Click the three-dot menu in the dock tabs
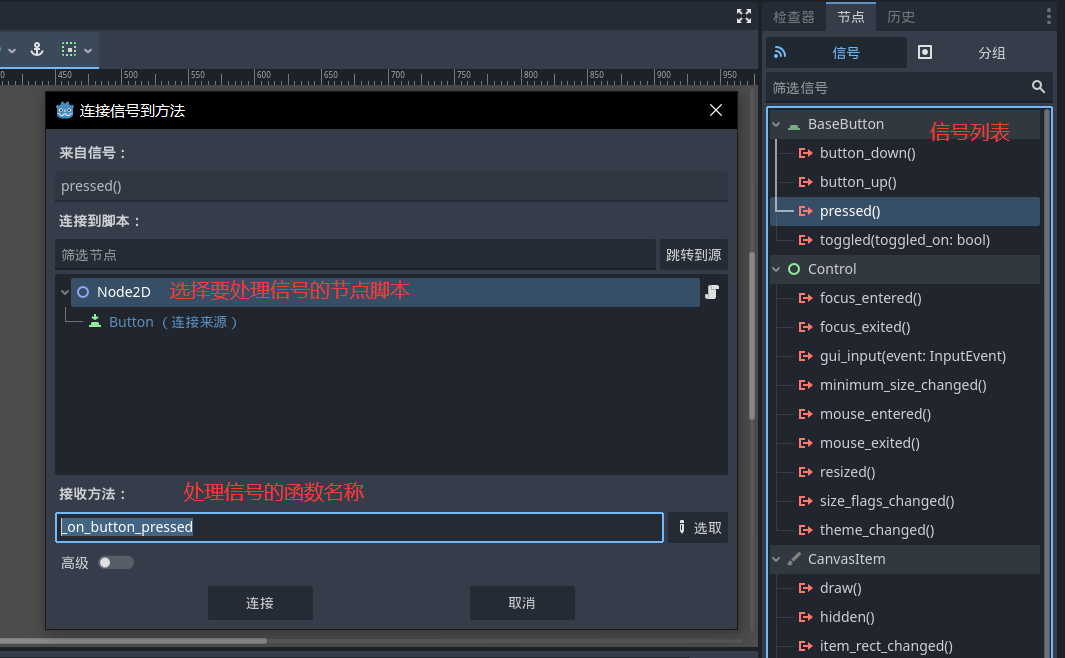This screenshot has height=658, width=1065. [1048, 16]
